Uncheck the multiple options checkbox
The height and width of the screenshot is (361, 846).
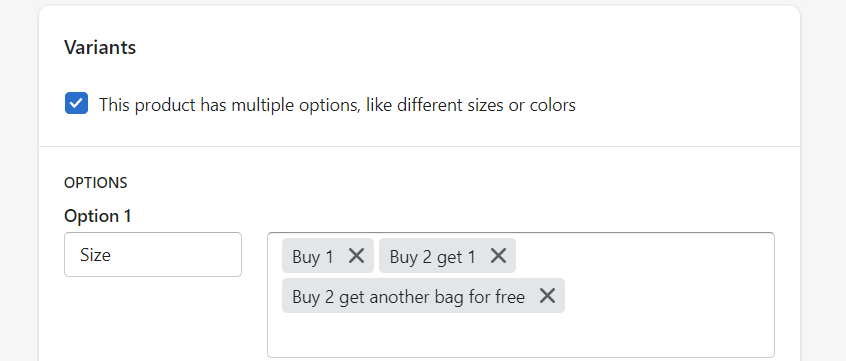[77, 103]
